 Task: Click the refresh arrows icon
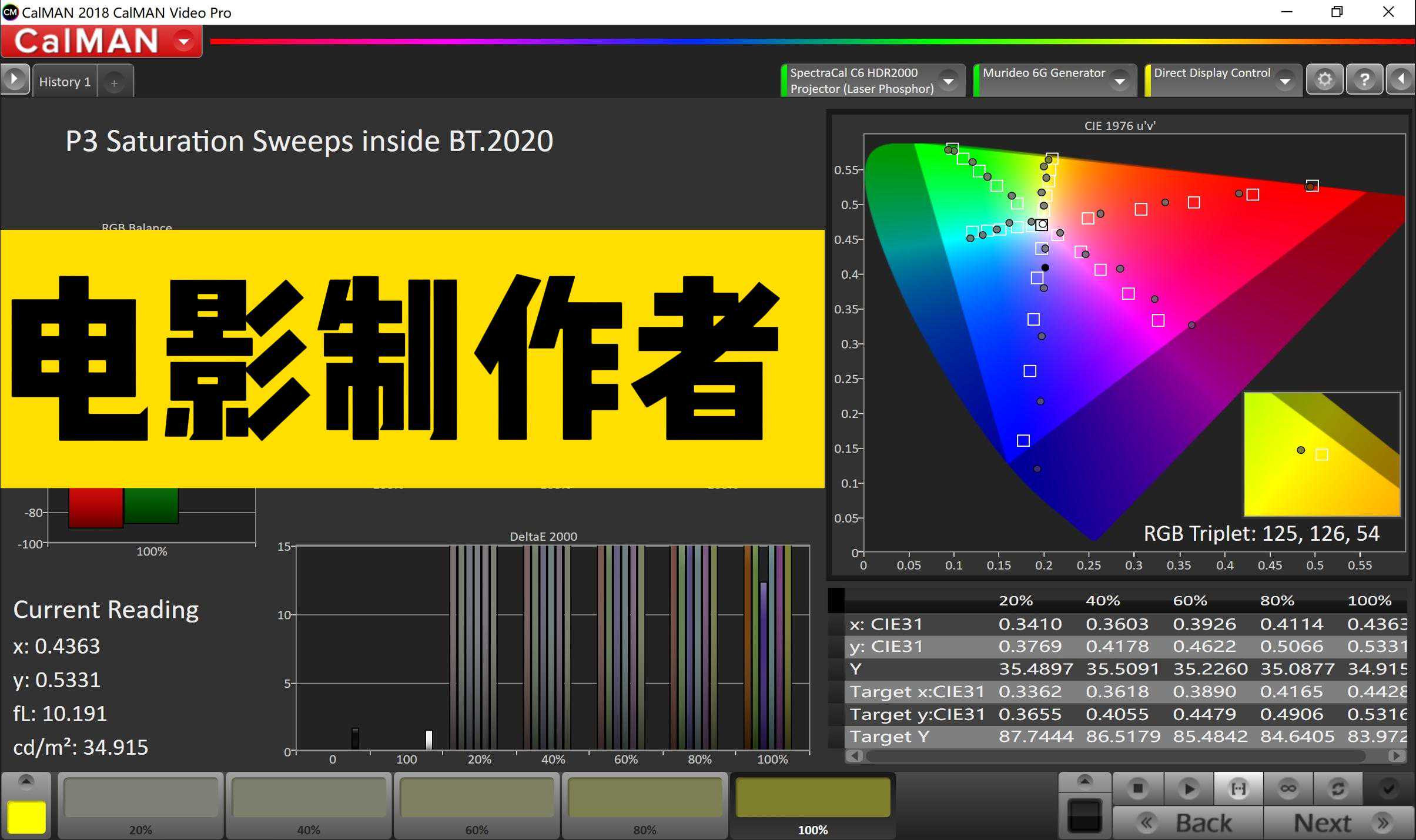(1338, 788)
